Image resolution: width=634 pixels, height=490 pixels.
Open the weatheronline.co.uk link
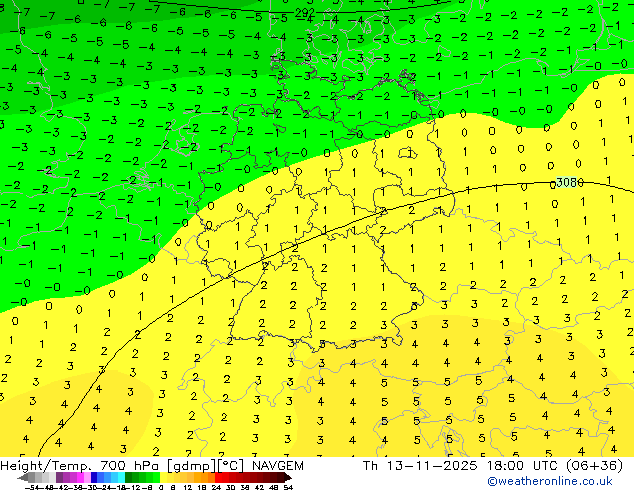(x=550, y=481)
